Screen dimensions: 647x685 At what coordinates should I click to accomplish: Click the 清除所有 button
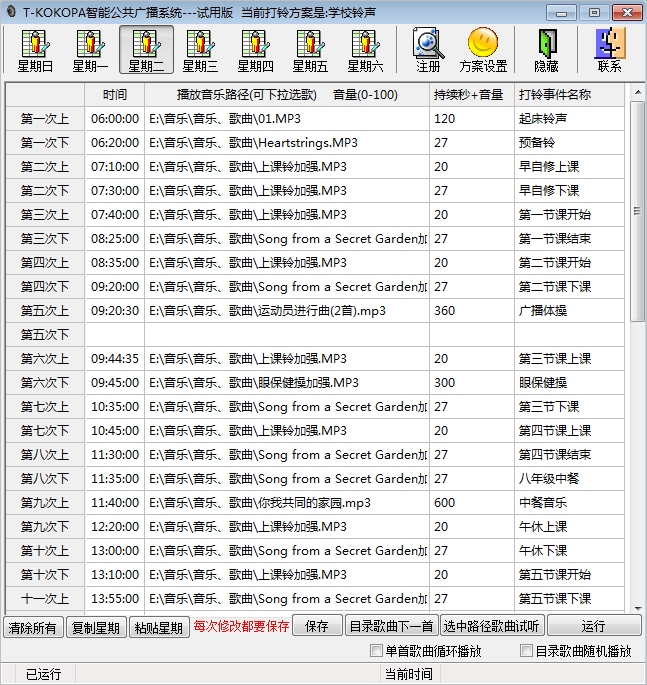click(33, 628)
